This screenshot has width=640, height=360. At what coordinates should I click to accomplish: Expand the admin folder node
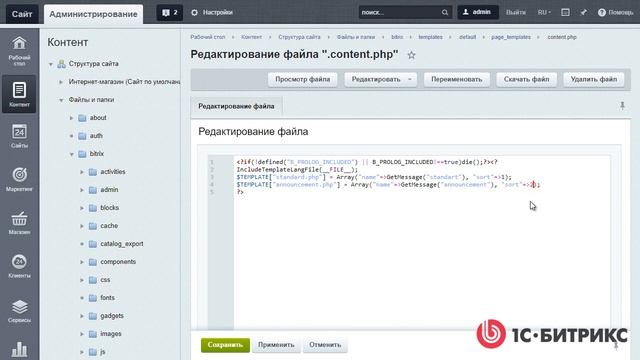(x=82, y=190)
